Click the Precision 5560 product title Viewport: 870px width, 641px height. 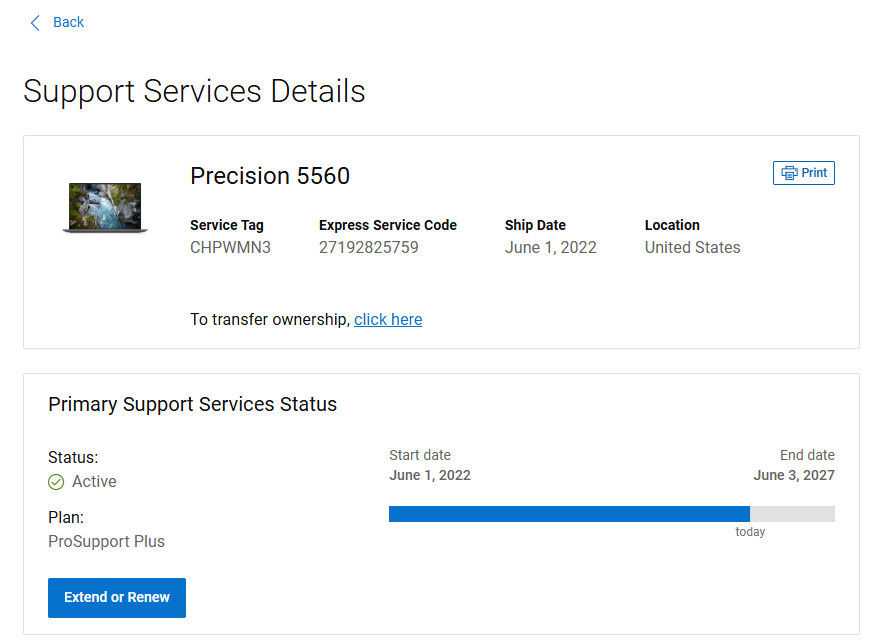(x=270, y=176)
